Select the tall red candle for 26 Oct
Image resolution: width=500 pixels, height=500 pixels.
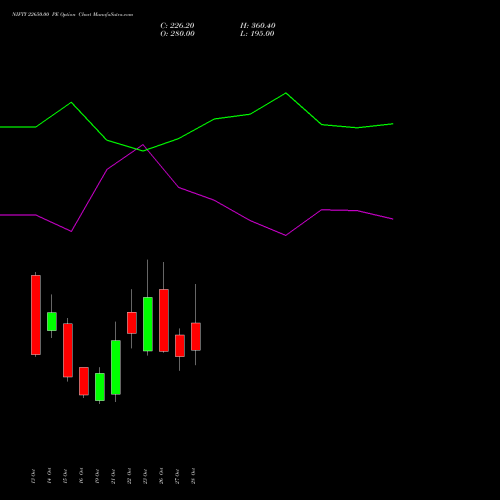coord(164,320)
